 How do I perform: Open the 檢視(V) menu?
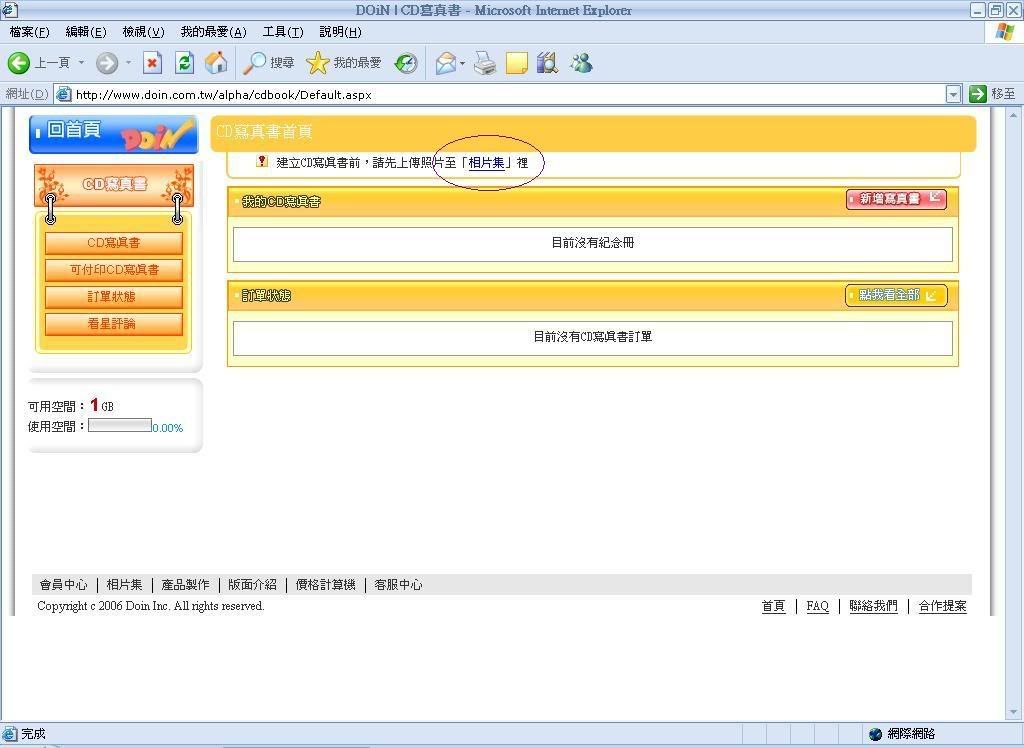coord(143,32)
